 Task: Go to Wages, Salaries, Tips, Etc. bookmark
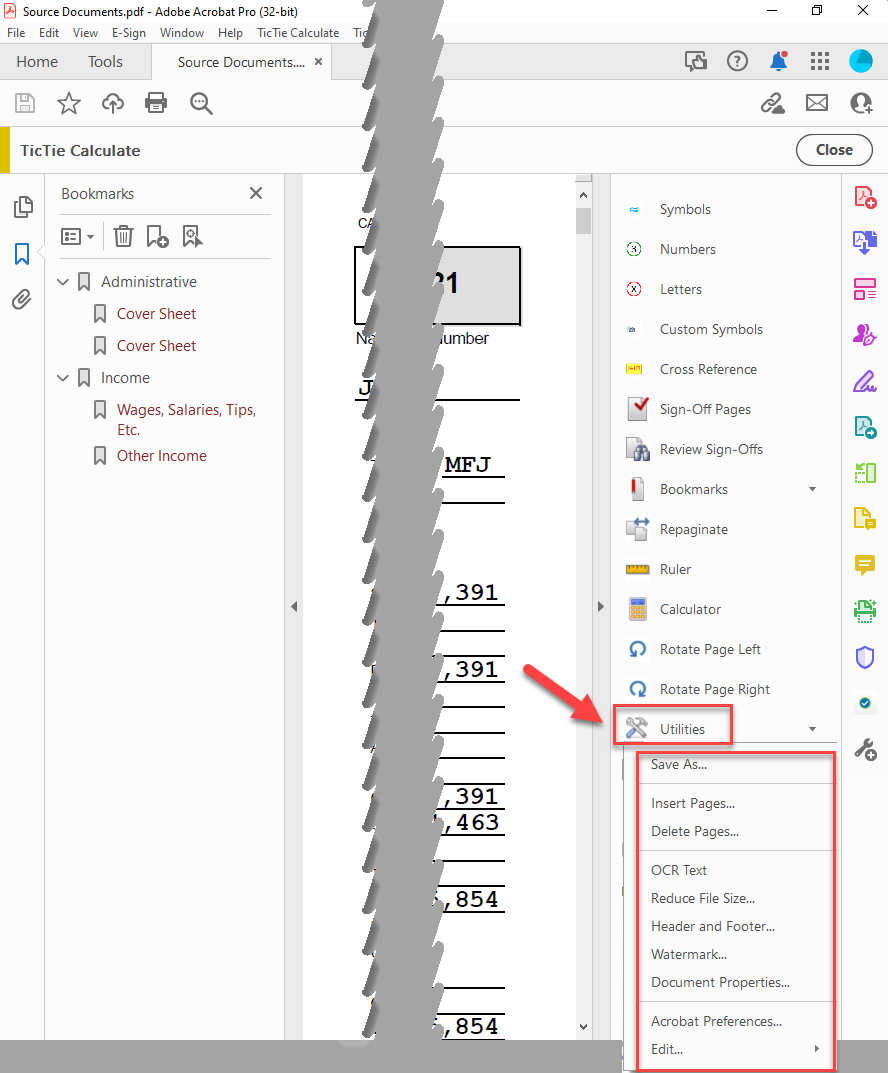tap(186, 419)
